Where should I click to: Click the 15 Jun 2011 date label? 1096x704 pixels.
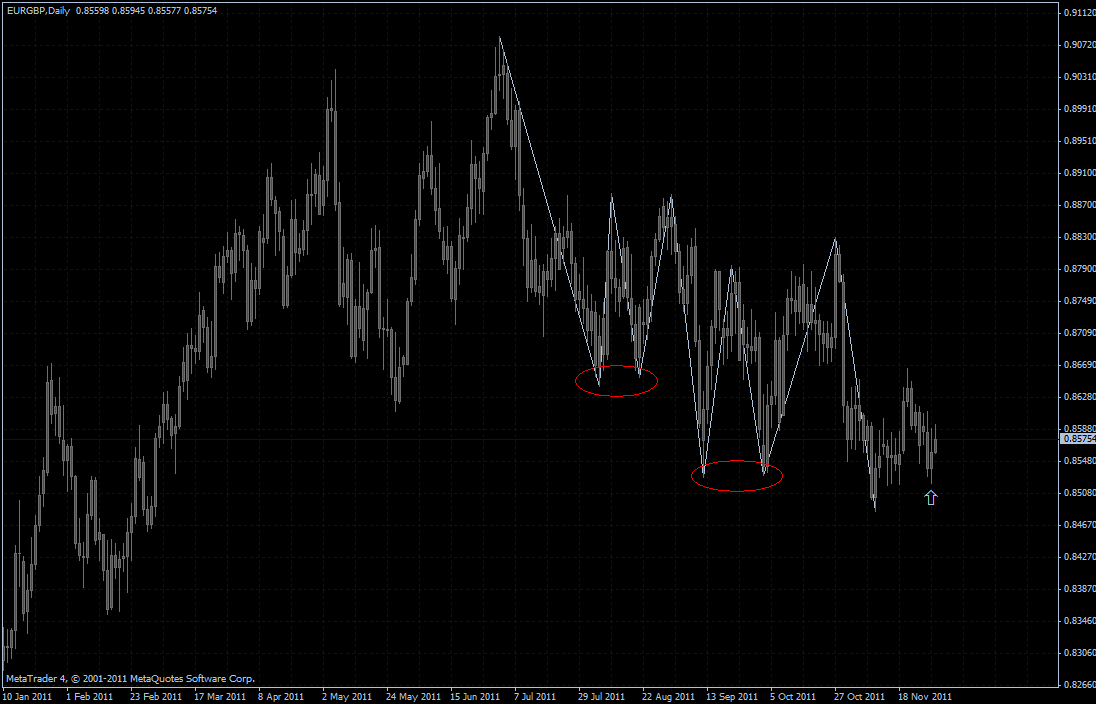[475, 696]
